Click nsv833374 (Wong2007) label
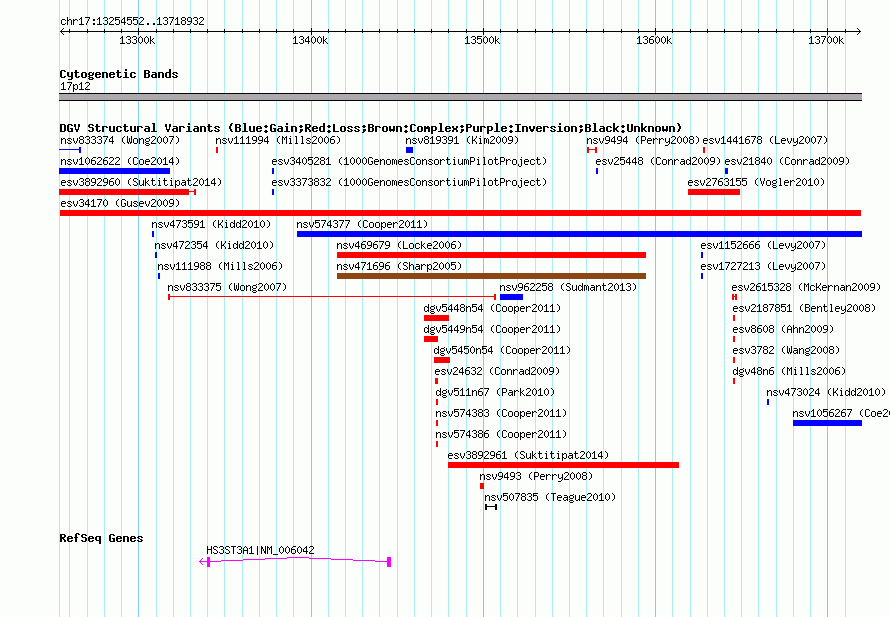Image resolution: width=890 pixels, height=617 pixels. tap(120, 140)
